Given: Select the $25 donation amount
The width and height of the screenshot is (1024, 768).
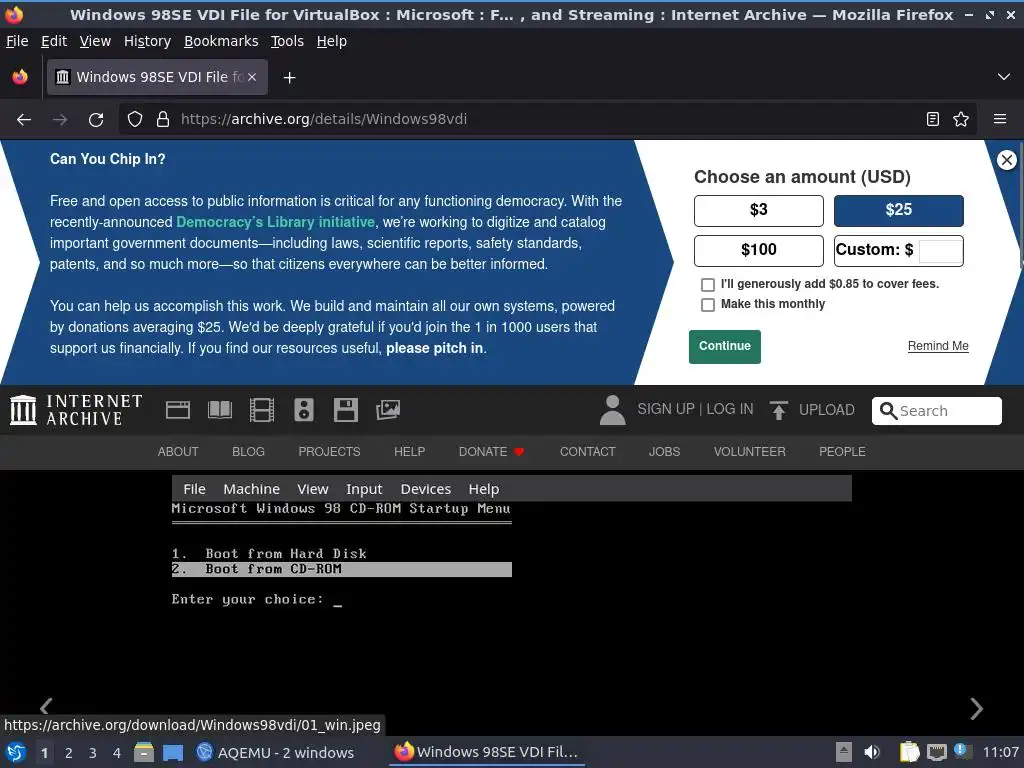Looking at the screenshot, I should click(x=899, y=211).
